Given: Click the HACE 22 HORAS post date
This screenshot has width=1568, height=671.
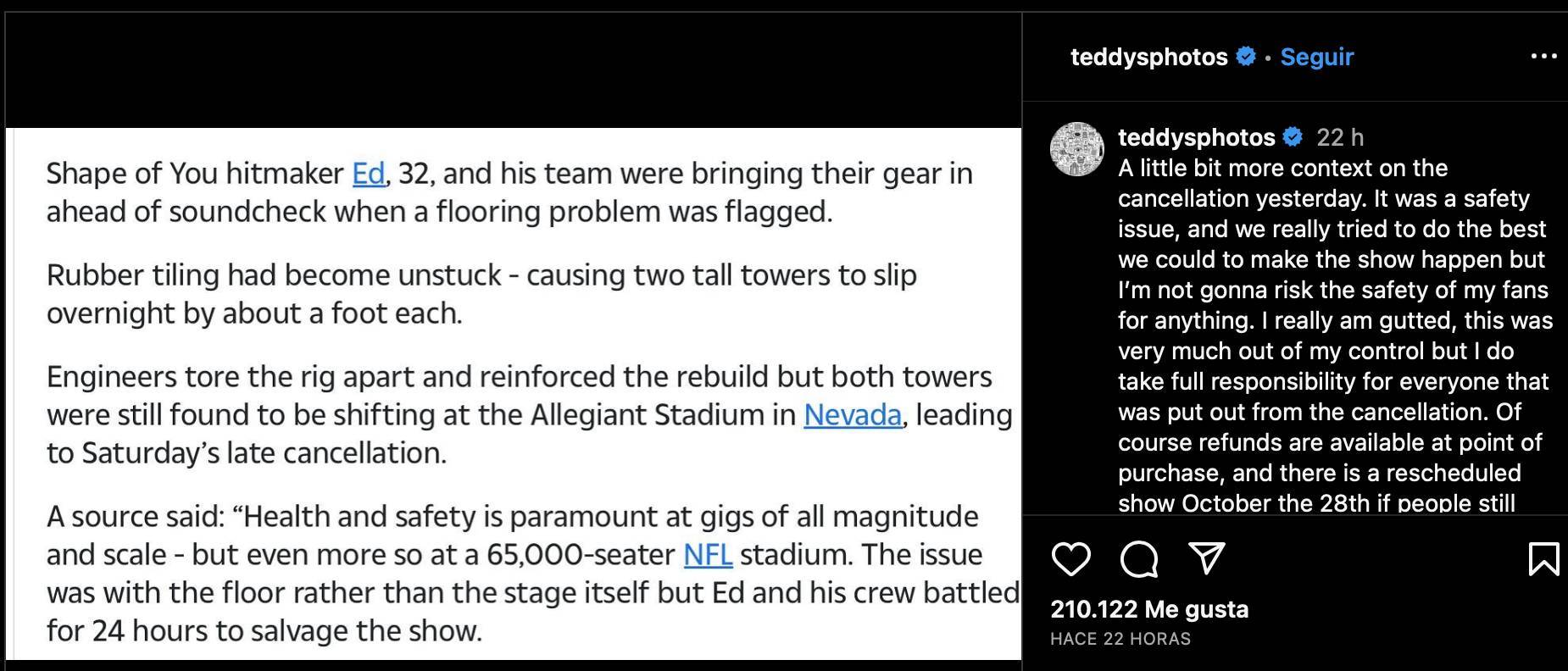Looking at the screenshot, I should [1120, 639].
